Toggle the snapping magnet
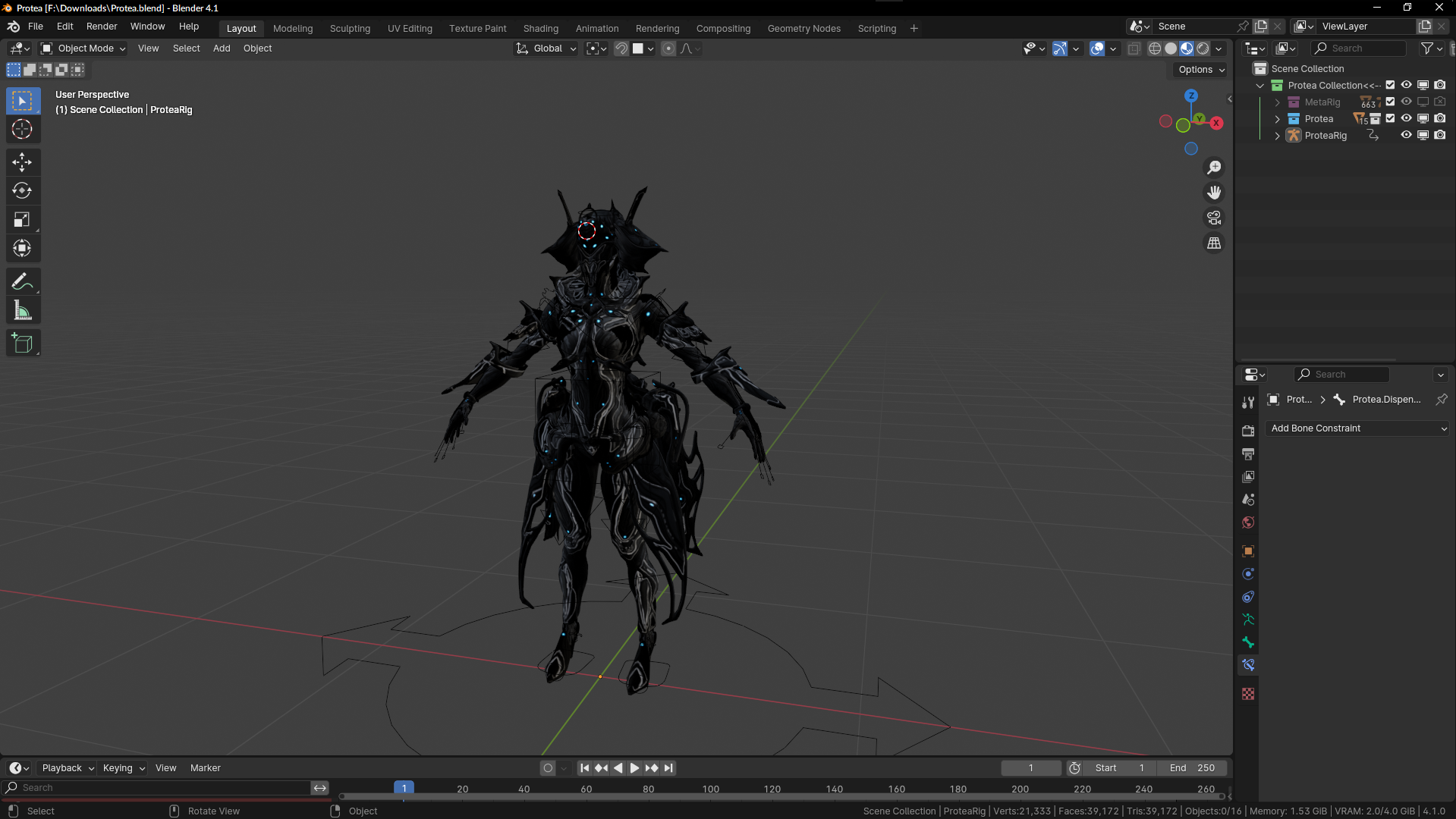 click(x=621, y=49)
